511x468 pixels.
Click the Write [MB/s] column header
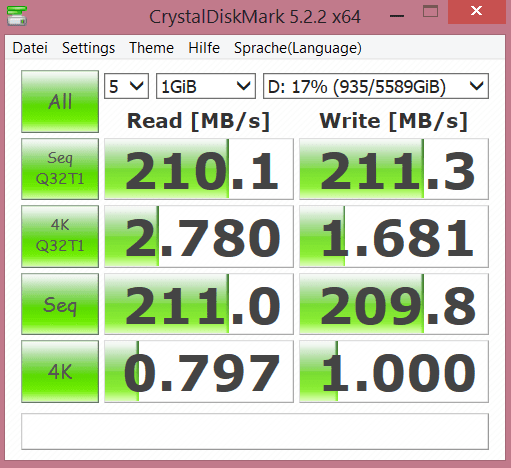coord(394,121)
